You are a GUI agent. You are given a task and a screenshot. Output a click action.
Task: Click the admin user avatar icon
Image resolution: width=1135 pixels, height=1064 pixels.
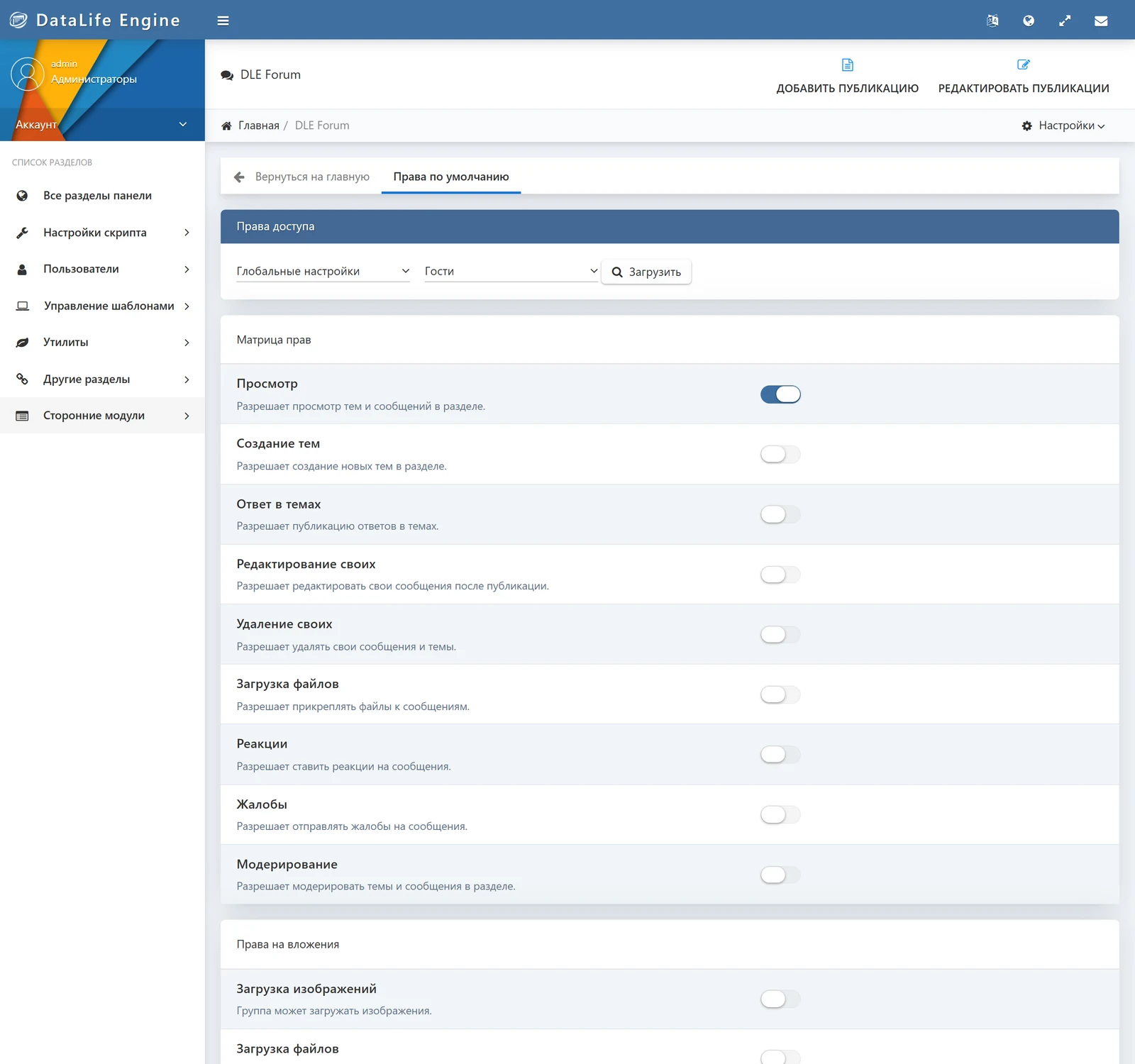[x=27, y=74]
